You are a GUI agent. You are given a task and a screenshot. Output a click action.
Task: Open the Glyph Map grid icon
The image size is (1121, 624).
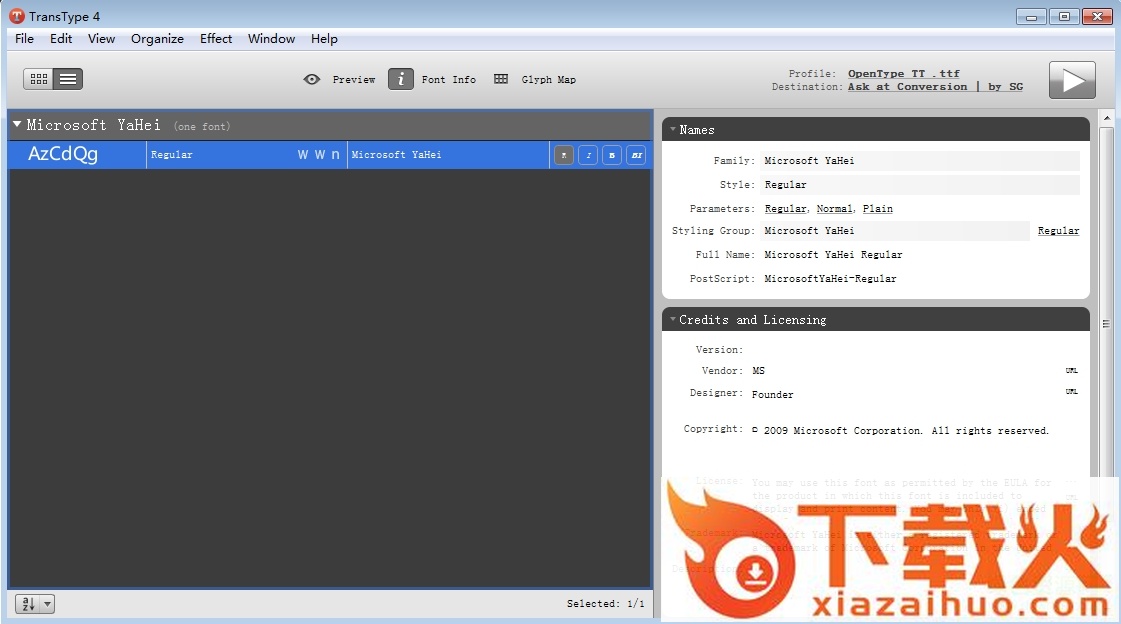click(x=500, y=79)
